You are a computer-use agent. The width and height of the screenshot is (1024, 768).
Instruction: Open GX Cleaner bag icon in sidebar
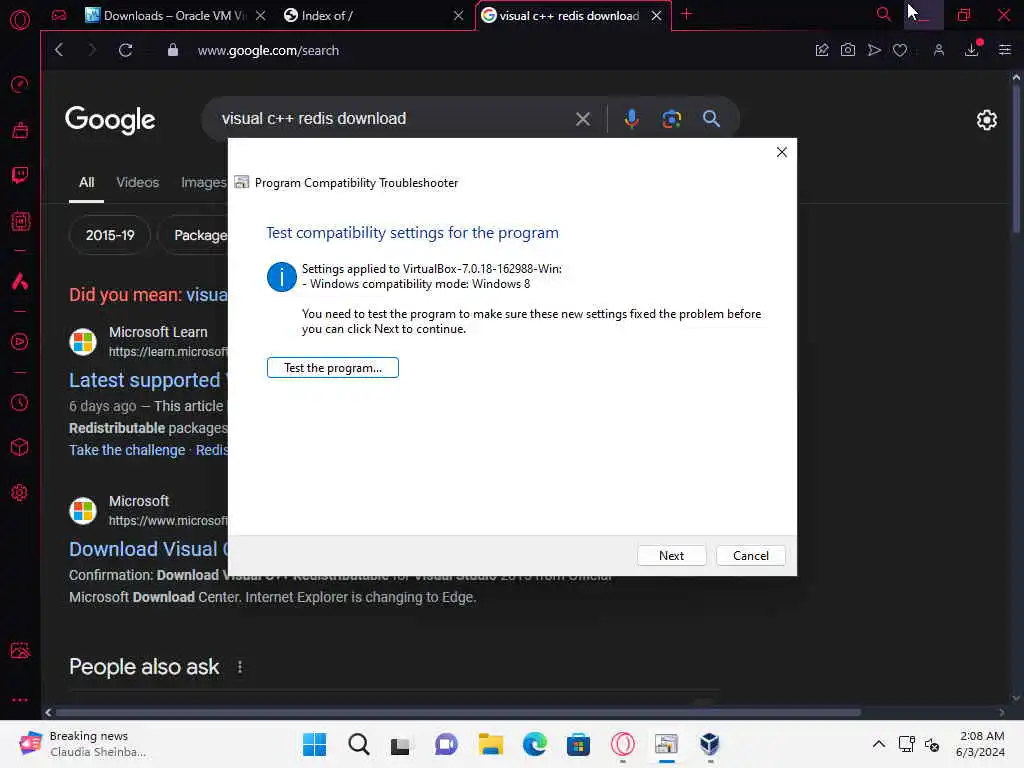(x=20, y=130)
